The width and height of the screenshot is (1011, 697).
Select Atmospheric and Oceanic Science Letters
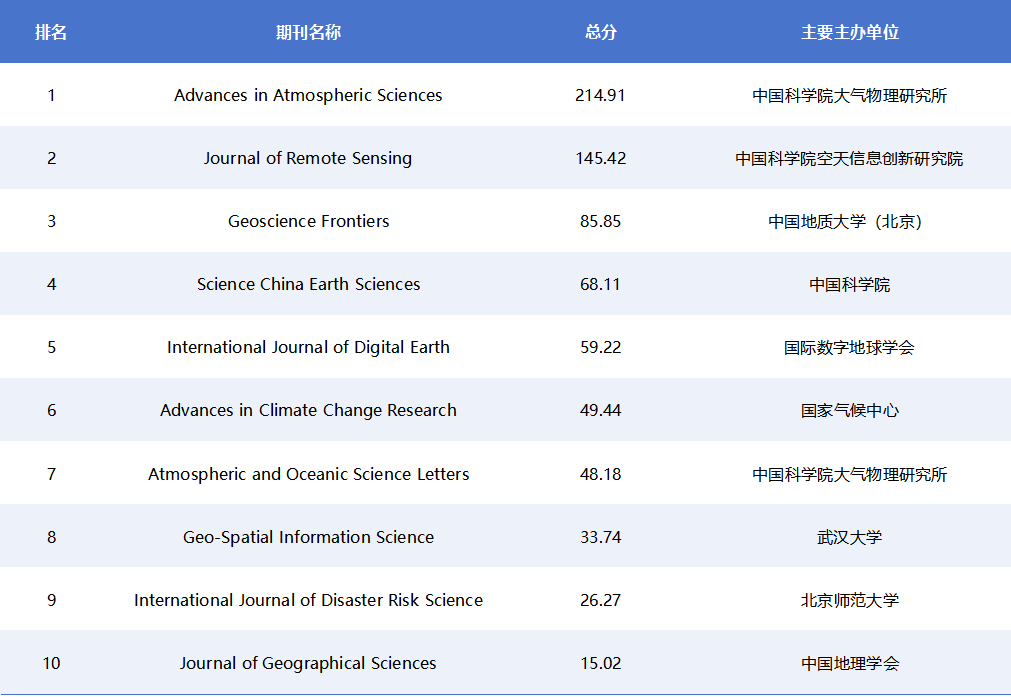click(308, 474)
